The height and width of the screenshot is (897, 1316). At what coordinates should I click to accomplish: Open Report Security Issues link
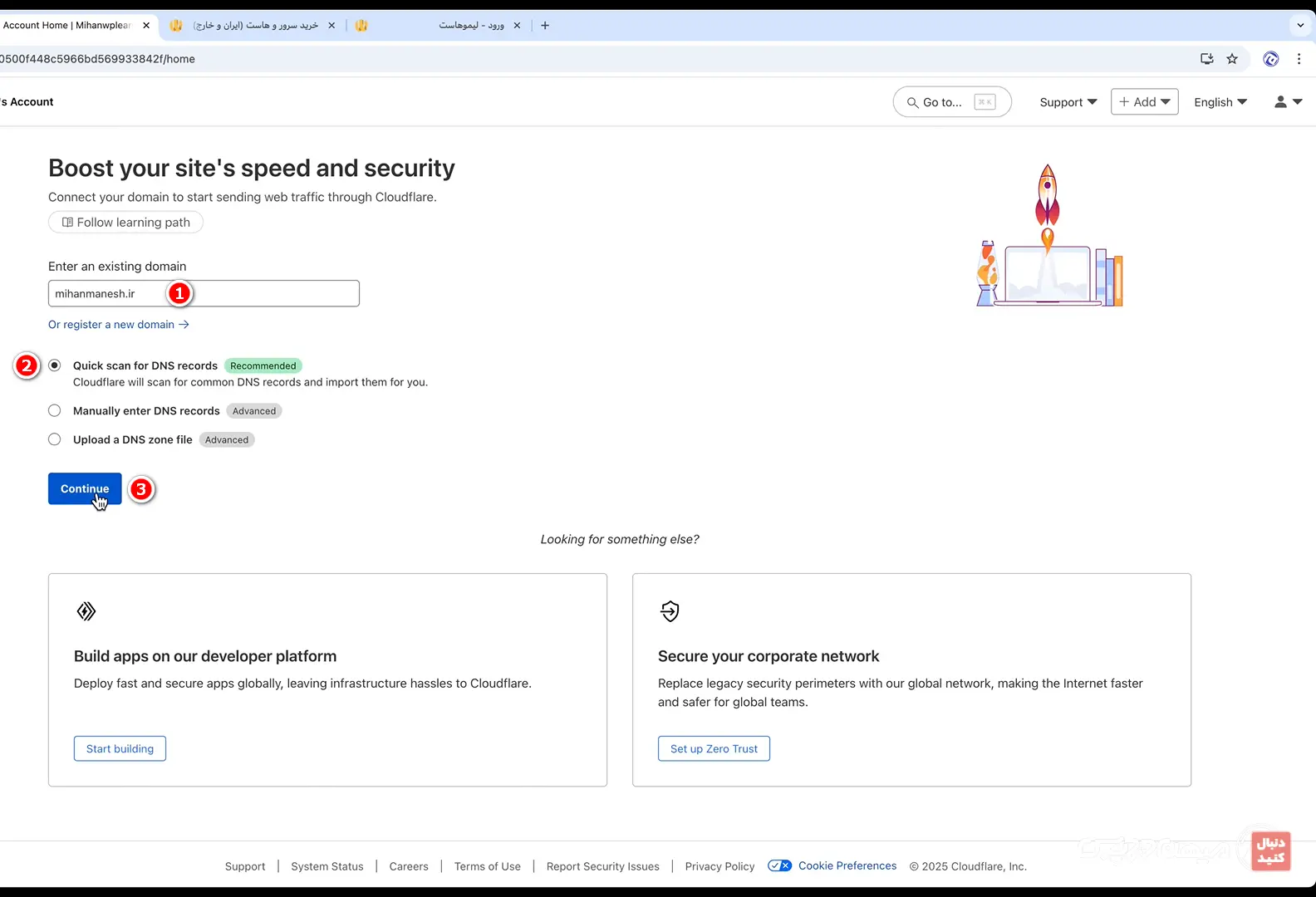(x=603, y=866)
